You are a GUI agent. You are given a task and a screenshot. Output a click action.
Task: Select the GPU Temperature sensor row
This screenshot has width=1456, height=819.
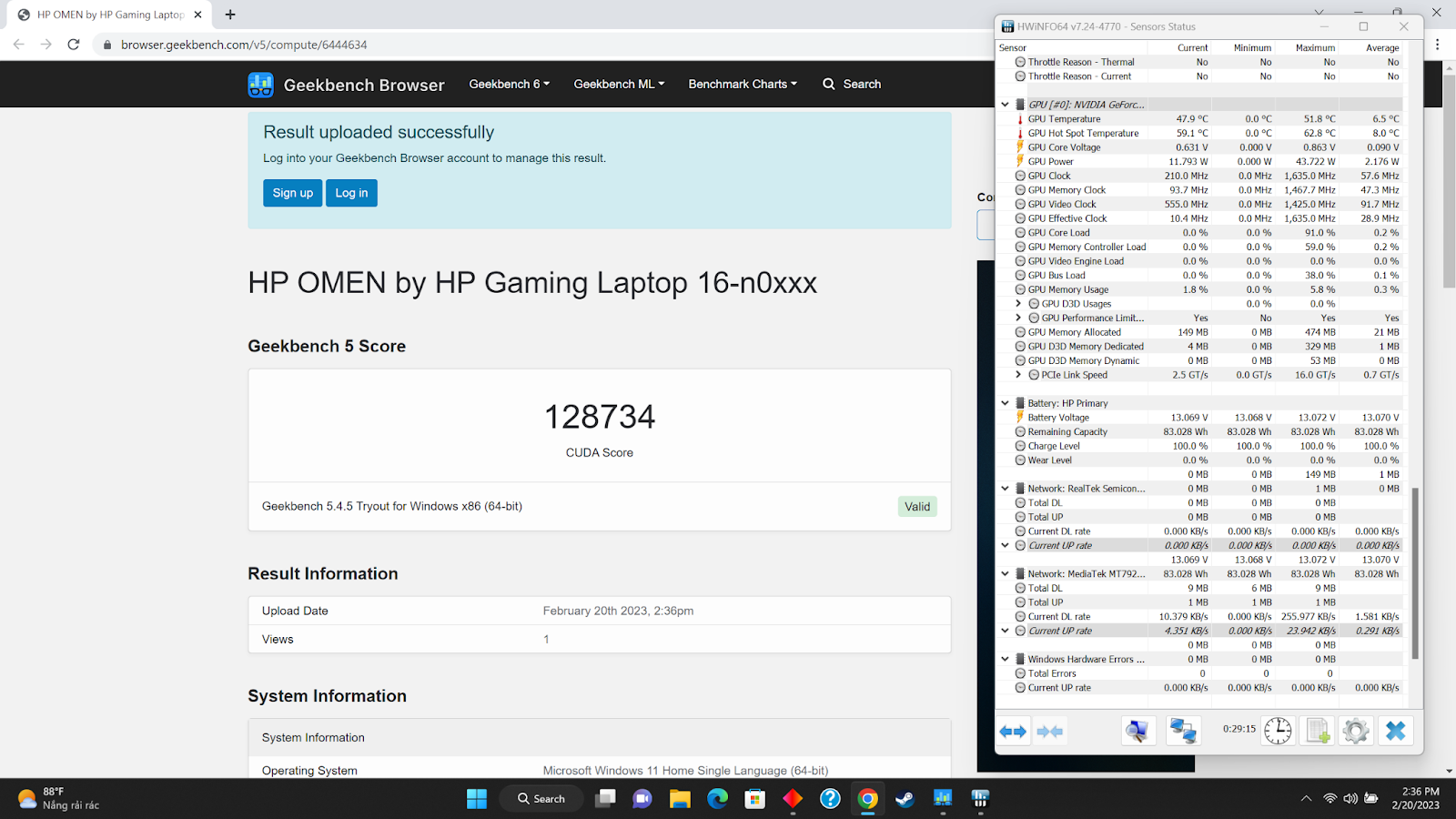point(1201,119)
